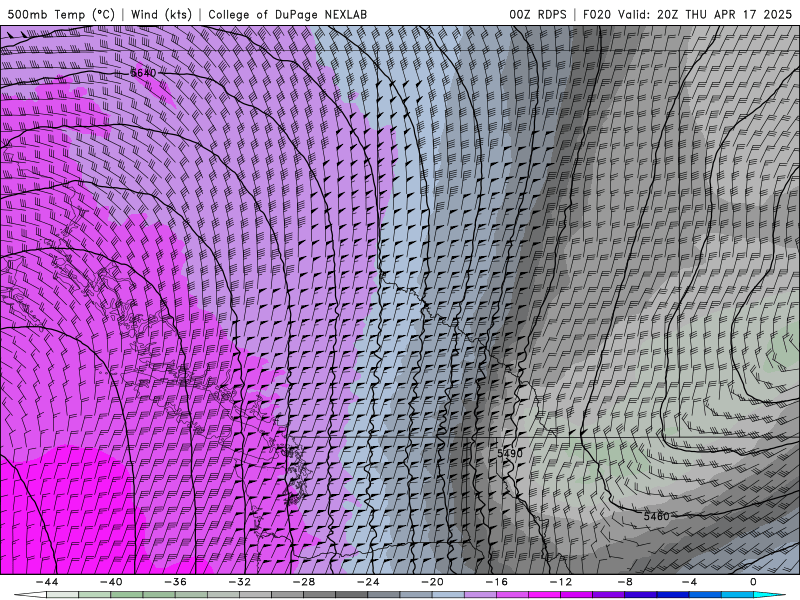Click the 0 colorbar tick label

pyautogui.click(x=753, y=582)
